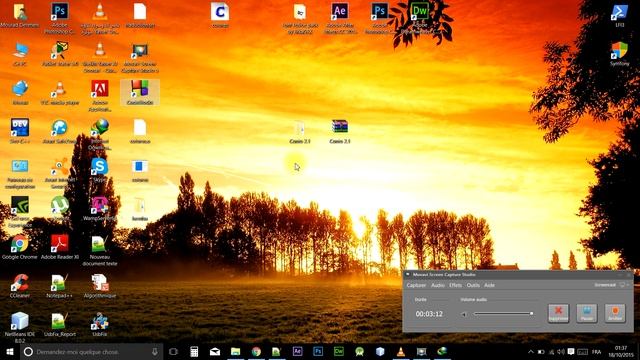
Task: Select the GeForce Experience desktop icon
Action: pos(20,211)
